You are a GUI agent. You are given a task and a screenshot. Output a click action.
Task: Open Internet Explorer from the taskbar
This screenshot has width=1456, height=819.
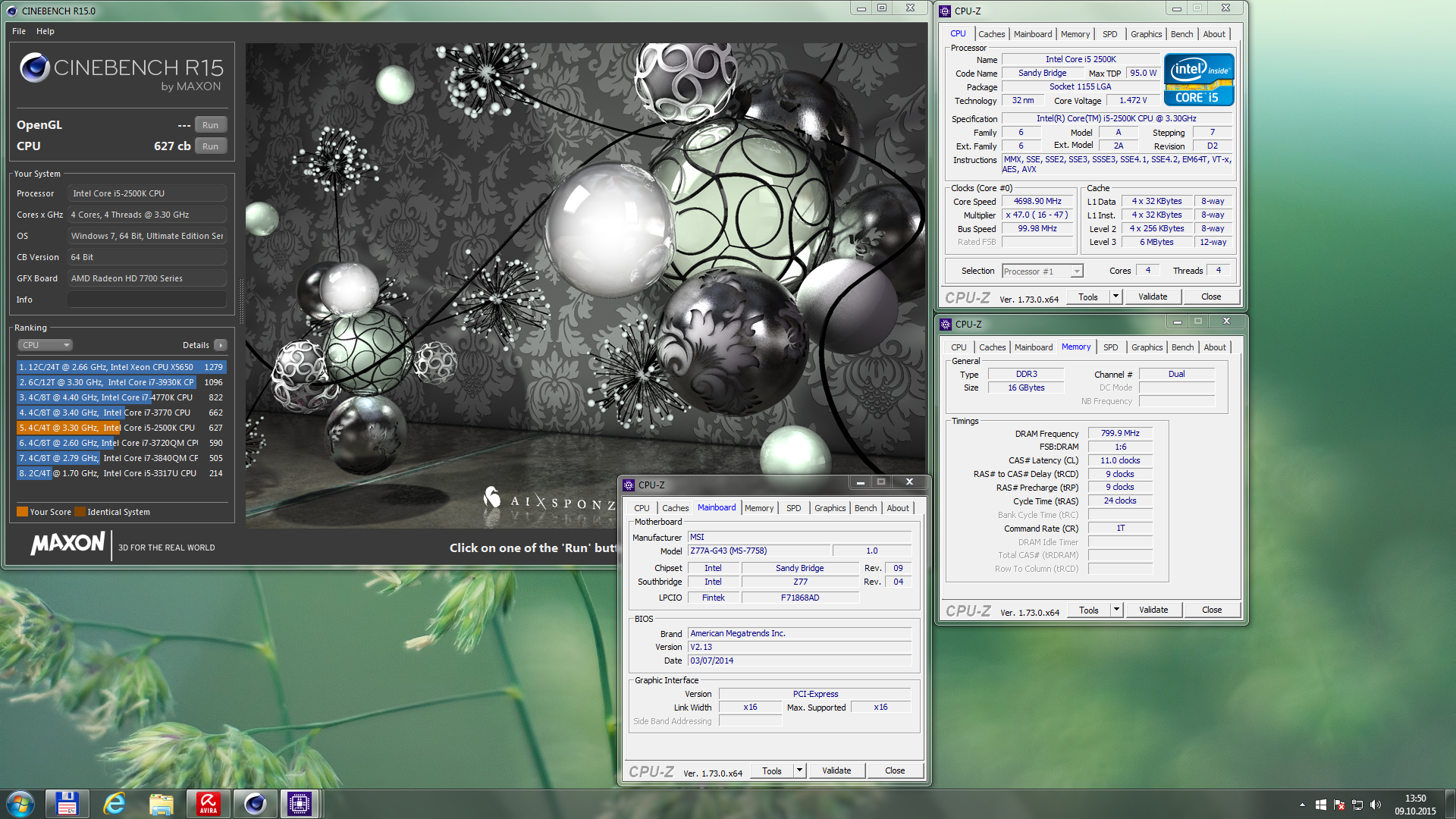click(x=115, y=803)
